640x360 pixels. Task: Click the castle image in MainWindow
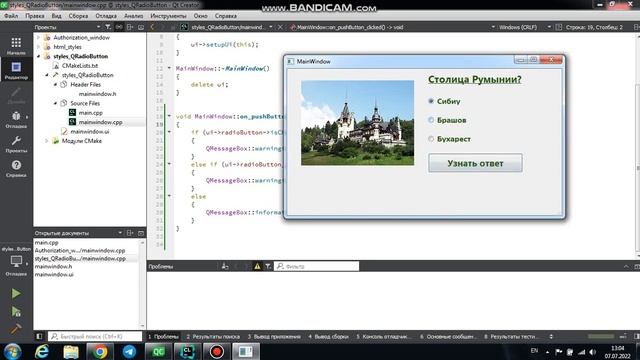358,123
